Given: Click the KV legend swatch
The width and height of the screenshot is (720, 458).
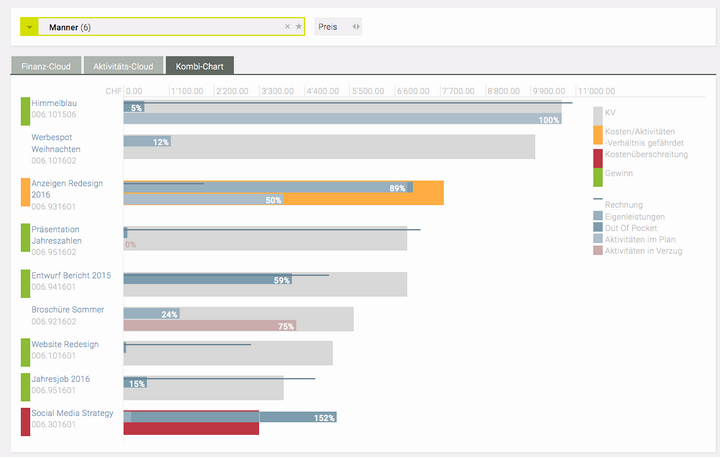Looking at the screenshot, I should (x=598, y=116).
